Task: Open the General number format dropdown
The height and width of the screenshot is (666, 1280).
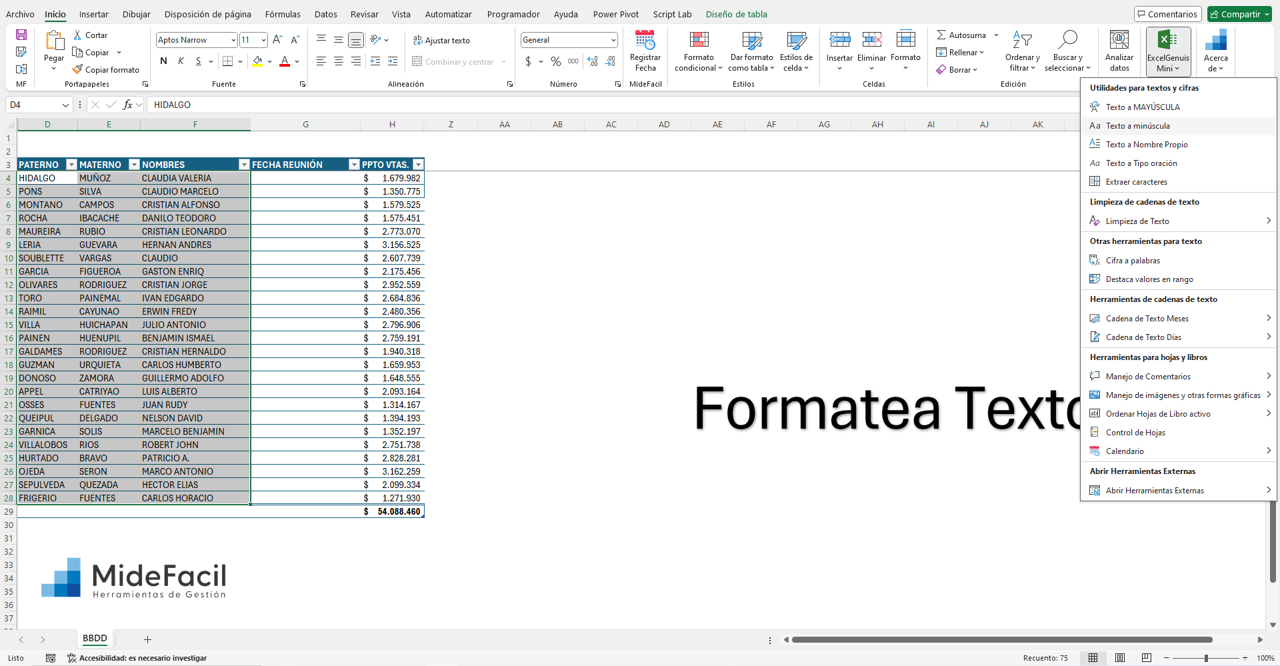Action: 613,40
